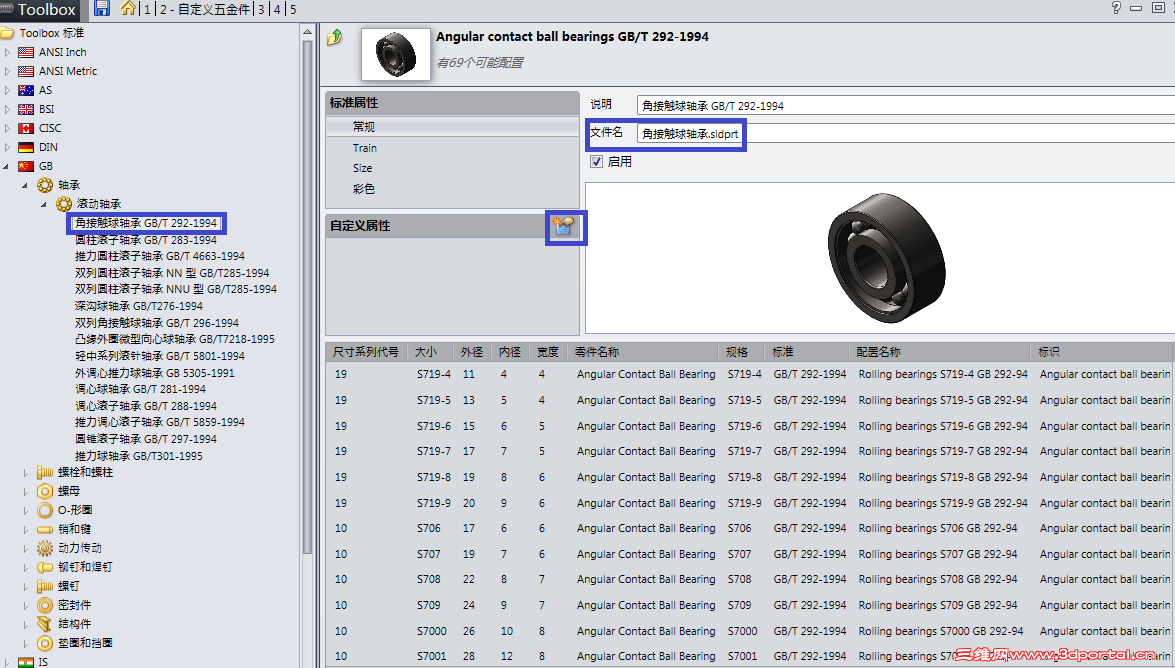Sort by 宽度 column header
Viewport: 1175px width, 668px height.
pos(548,352)
